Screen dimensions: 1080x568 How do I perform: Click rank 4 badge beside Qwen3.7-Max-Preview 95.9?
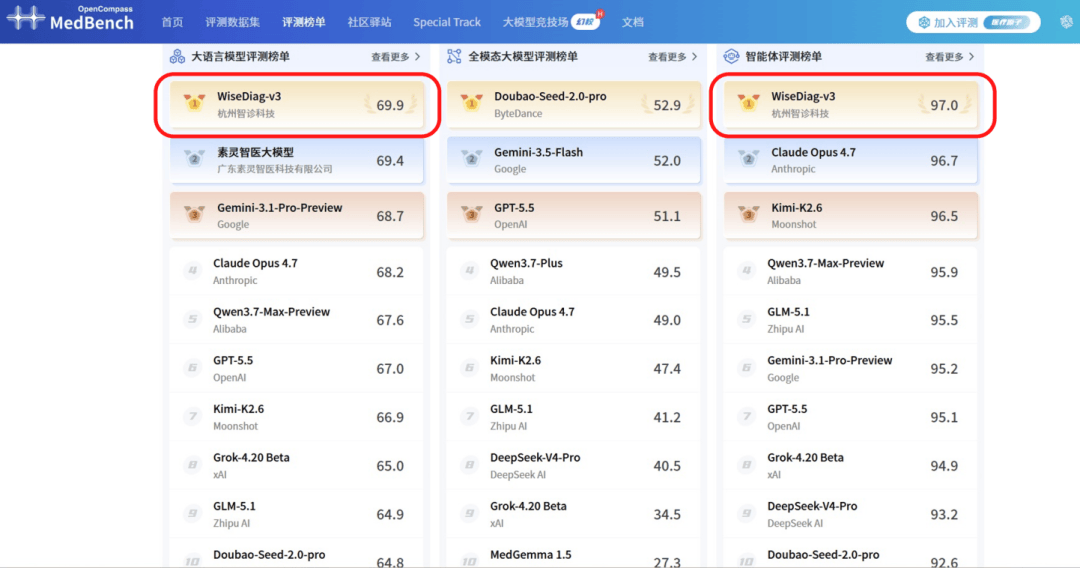pos(747,271)
